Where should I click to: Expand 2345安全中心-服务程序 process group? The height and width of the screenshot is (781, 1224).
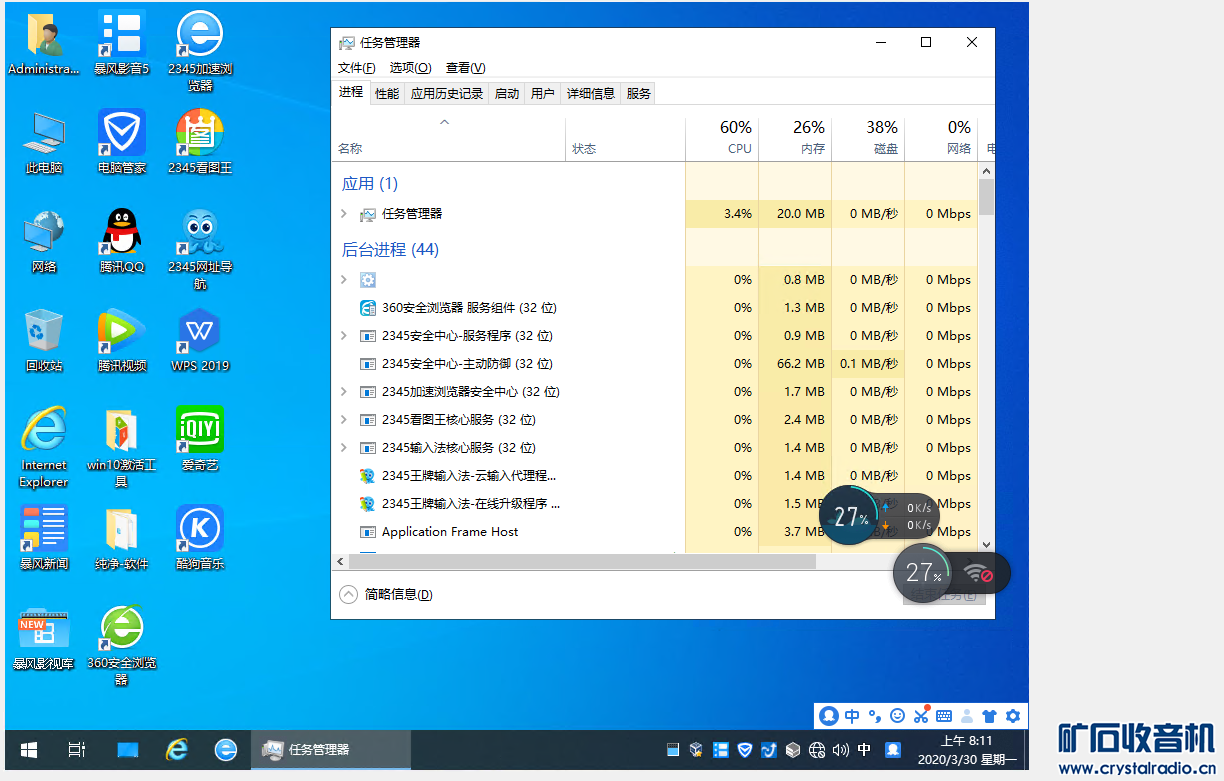tap(344, 336)
